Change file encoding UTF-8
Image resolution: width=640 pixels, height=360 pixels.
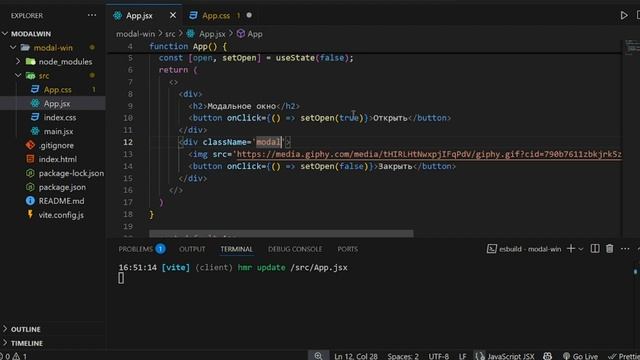point(439,356)
